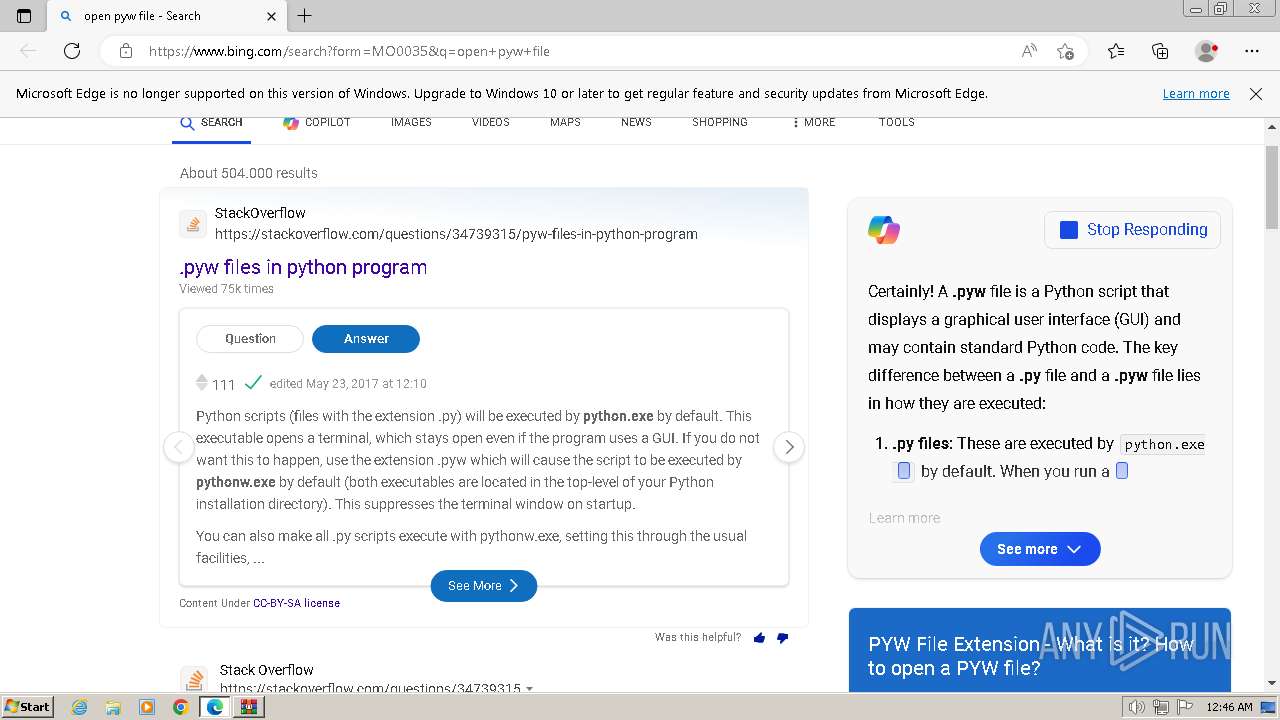Switch to the Edge taskbar window

click(x=214, y=707)
